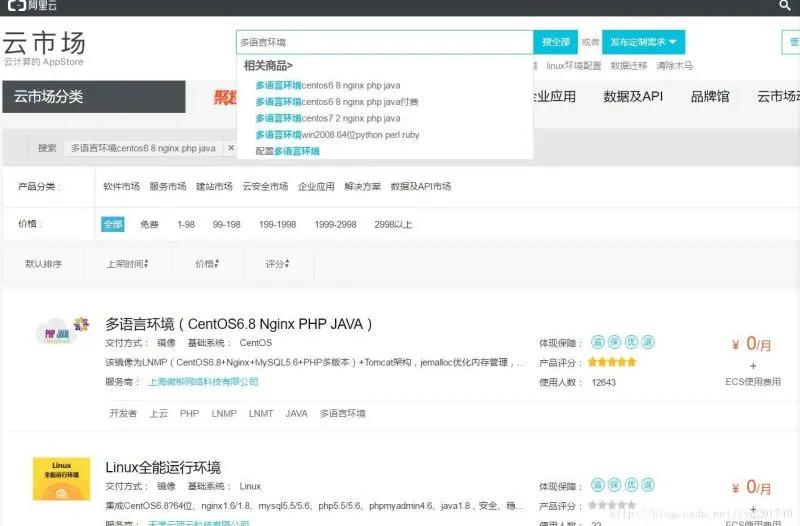The image size is (800, 526).
Task: Open the 数据及API navigation tab
Action: [x=633, y=97]
